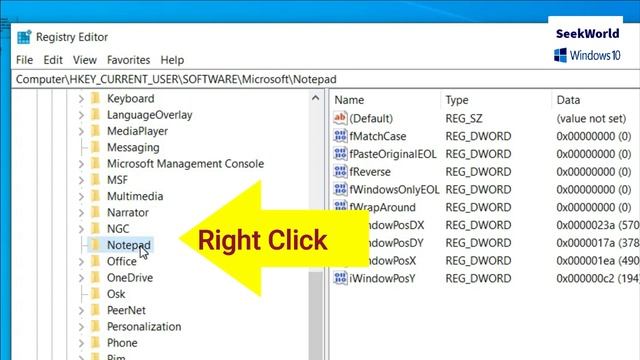Expand the Narrator key
The width and height of the screenshot is (640, 360).
tap(81, 213)
